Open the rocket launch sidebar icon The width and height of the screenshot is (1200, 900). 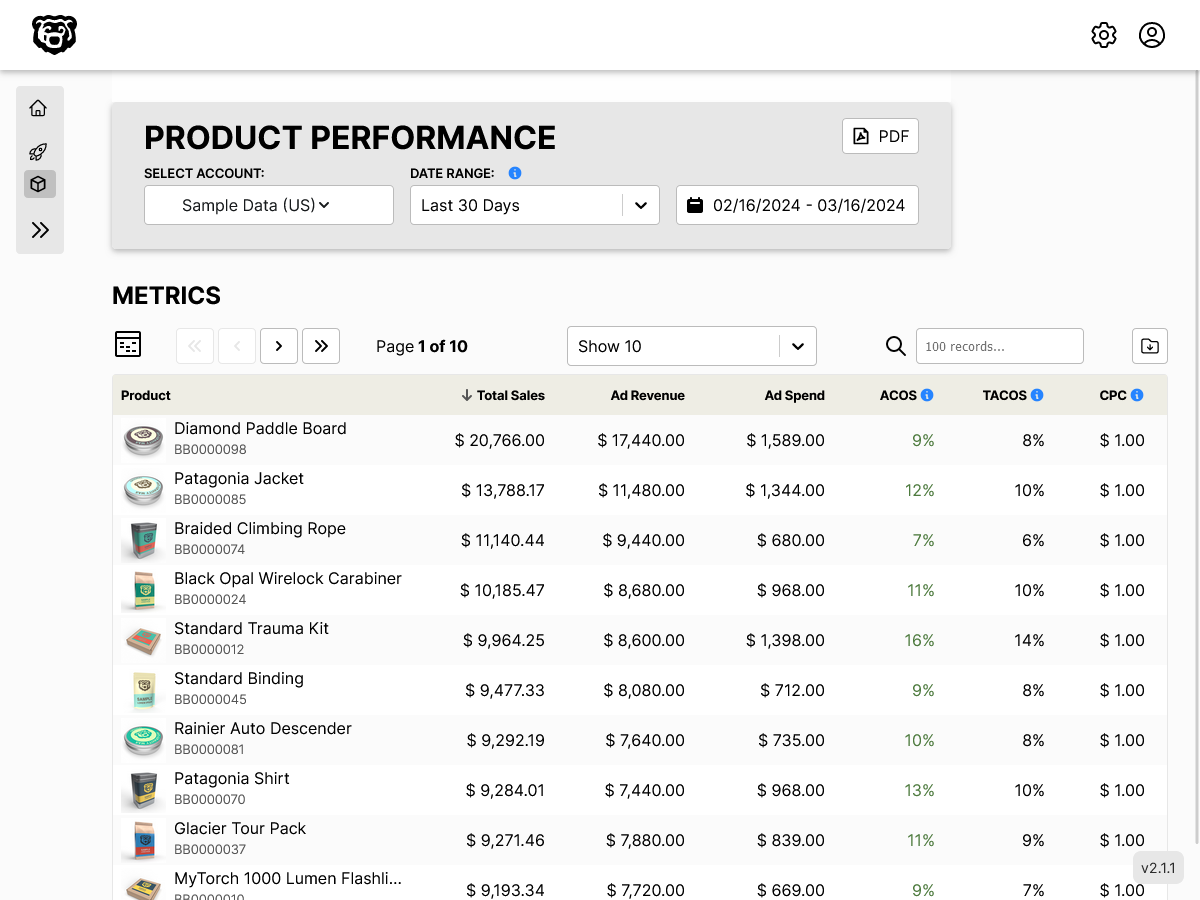[x=39, y=152]
